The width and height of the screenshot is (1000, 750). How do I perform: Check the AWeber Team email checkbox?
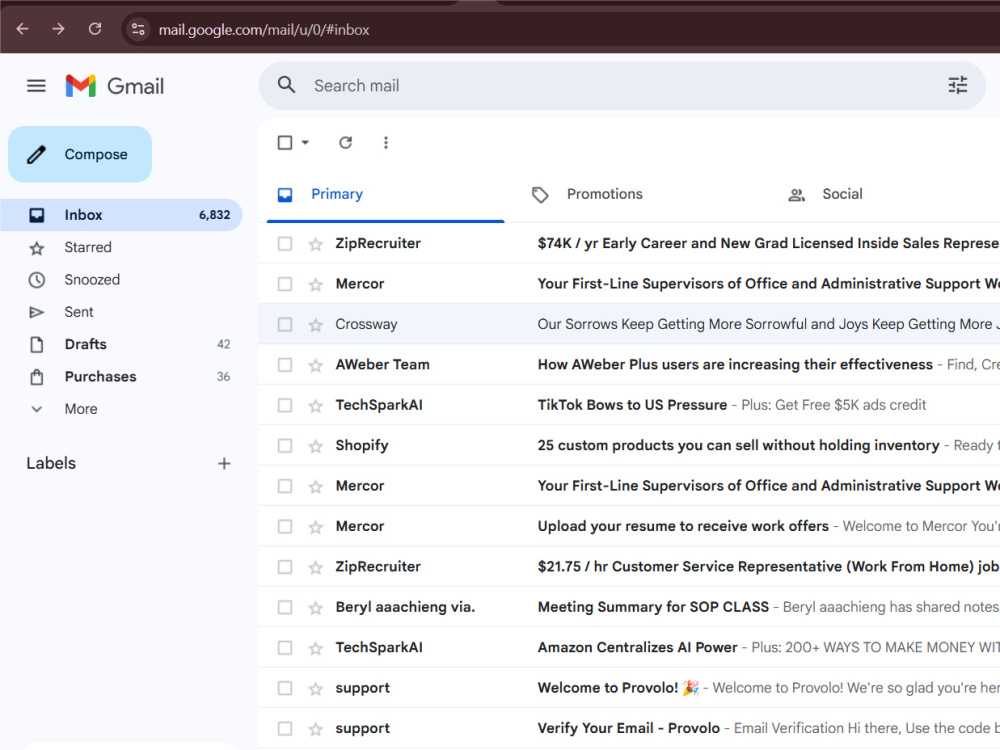285,365
